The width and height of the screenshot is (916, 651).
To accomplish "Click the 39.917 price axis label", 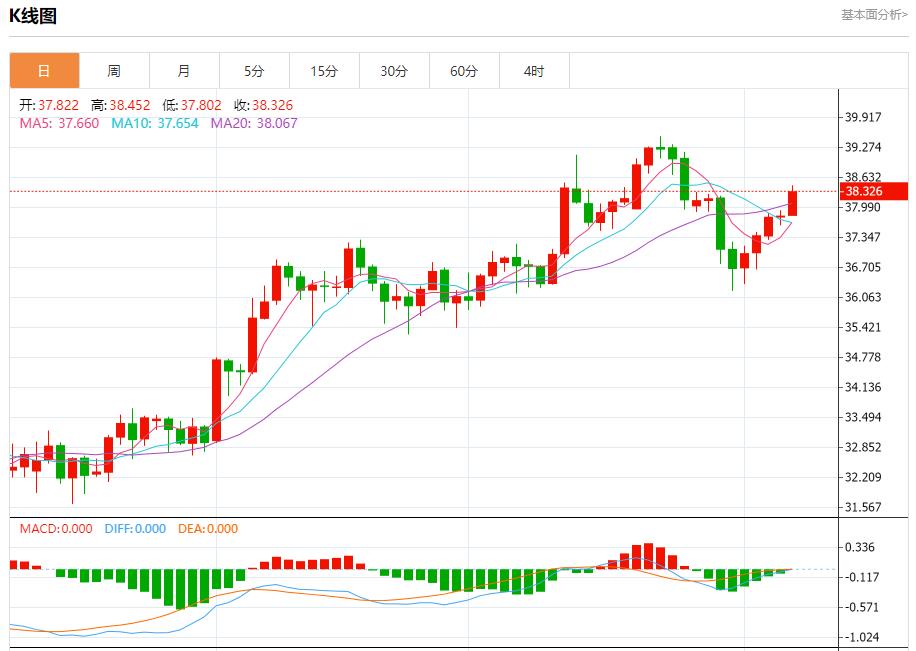I will 864,116.
